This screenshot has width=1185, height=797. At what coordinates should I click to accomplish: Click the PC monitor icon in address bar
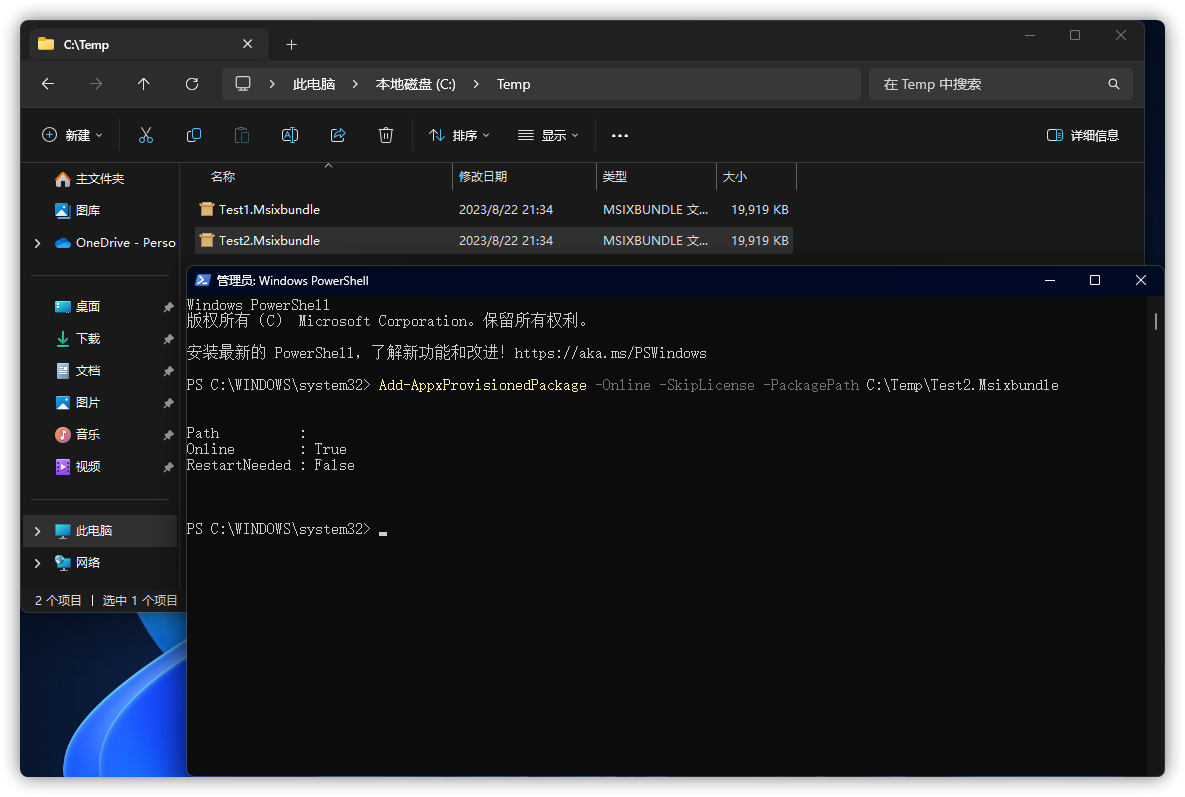[243, 84]
